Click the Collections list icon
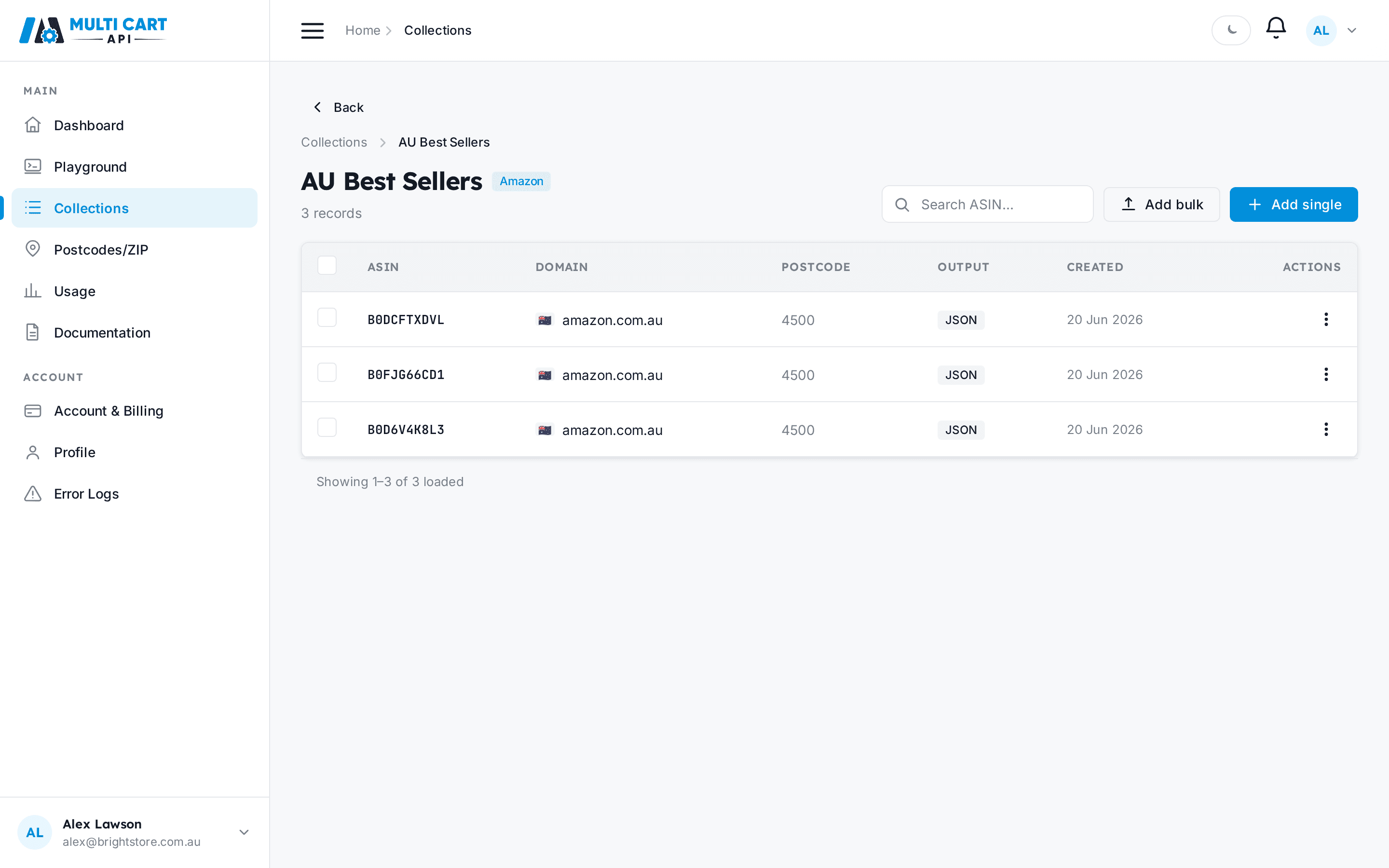 point(33,207)
